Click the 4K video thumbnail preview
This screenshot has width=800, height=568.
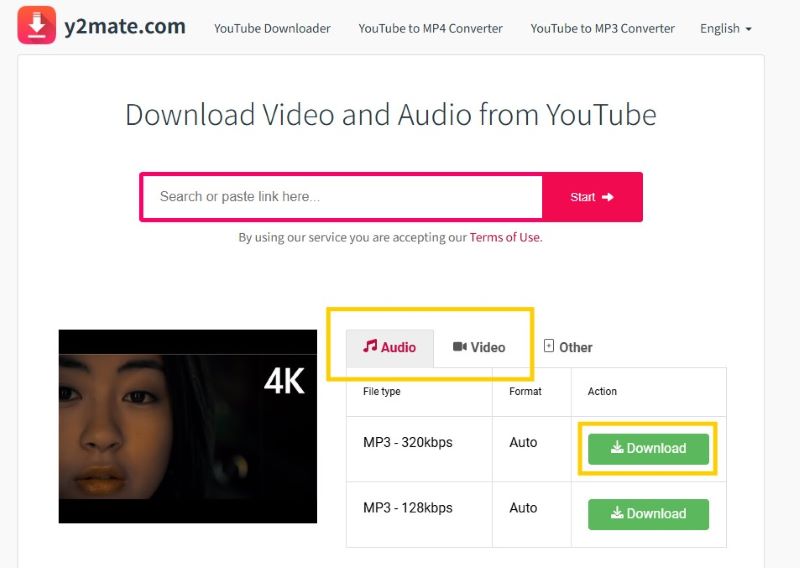[x=187, y=426]
